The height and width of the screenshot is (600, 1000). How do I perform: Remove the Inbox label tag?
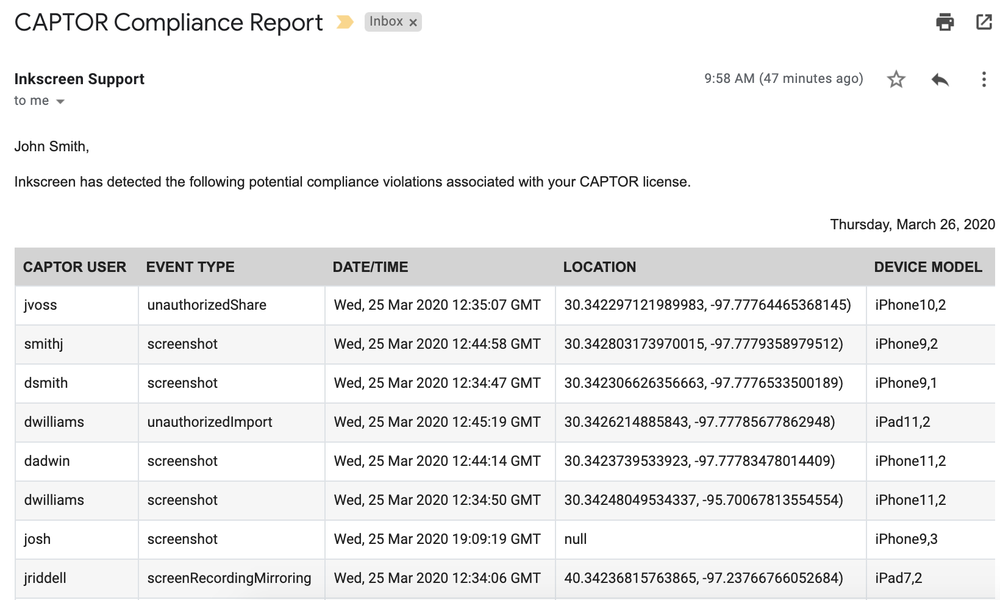tap(411, 21)
